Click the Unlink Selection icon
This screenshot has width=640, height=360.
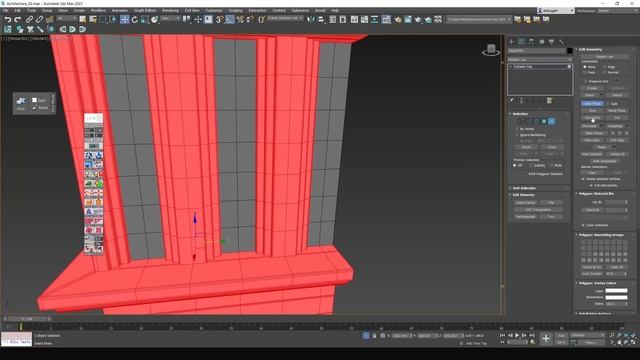tap(40, 19)
